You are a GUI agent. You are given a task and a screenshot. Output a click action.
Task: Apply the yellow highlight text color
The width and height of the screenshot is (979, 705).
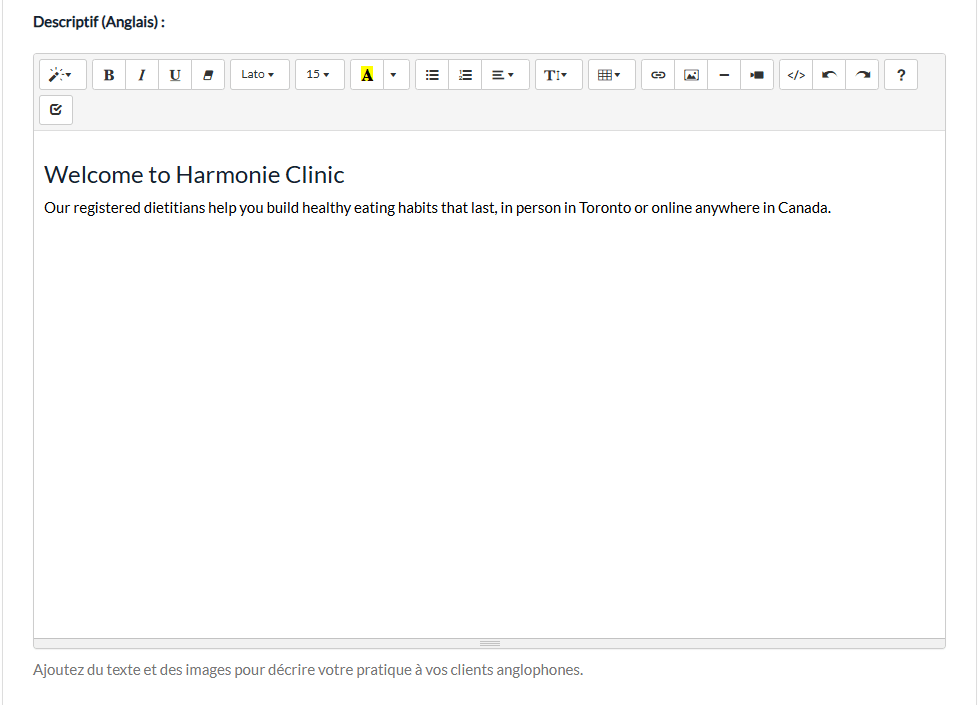(x=367, y=75)
